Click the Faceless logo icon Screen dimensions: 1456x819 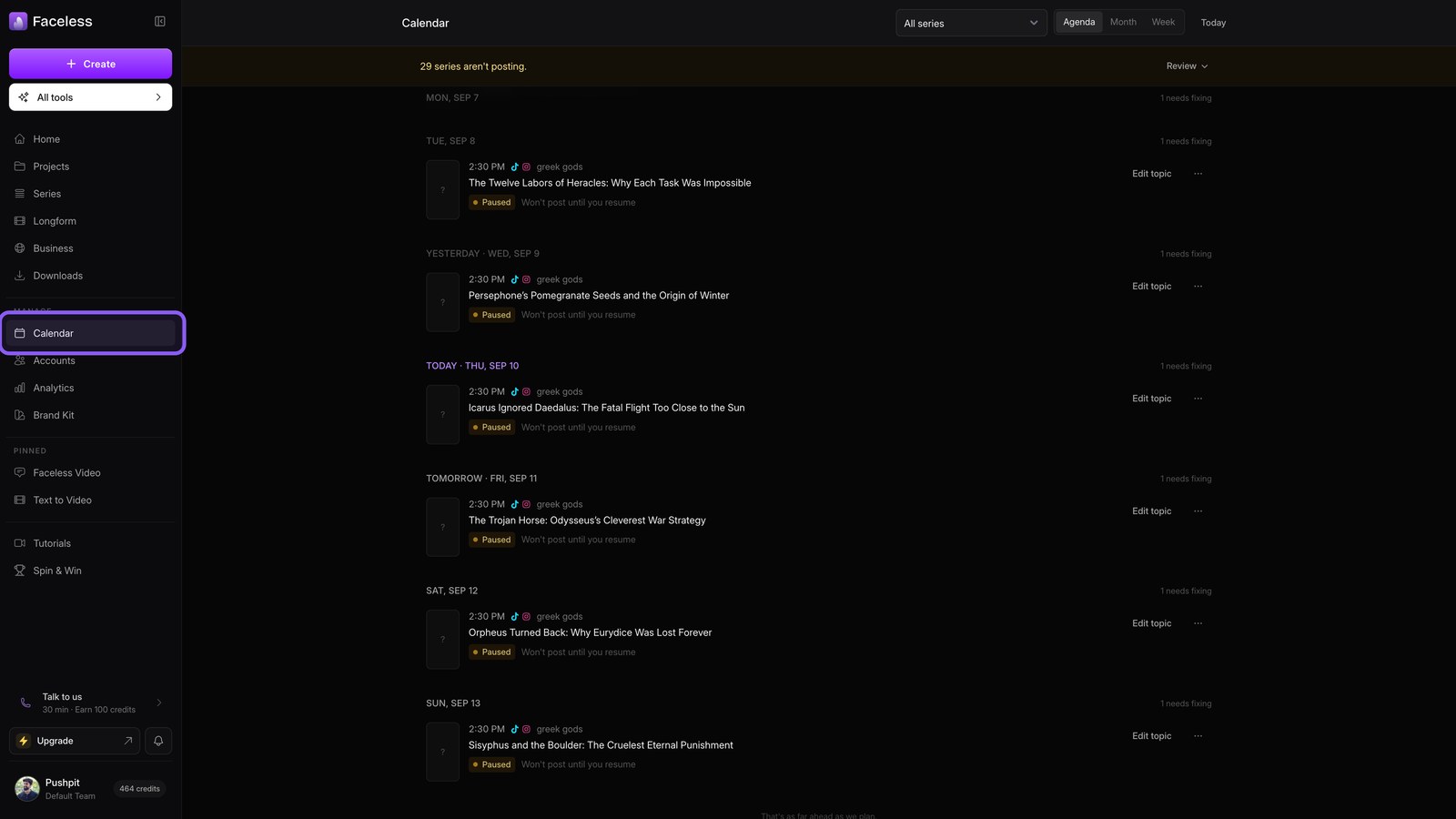click(x=18, y=21)
